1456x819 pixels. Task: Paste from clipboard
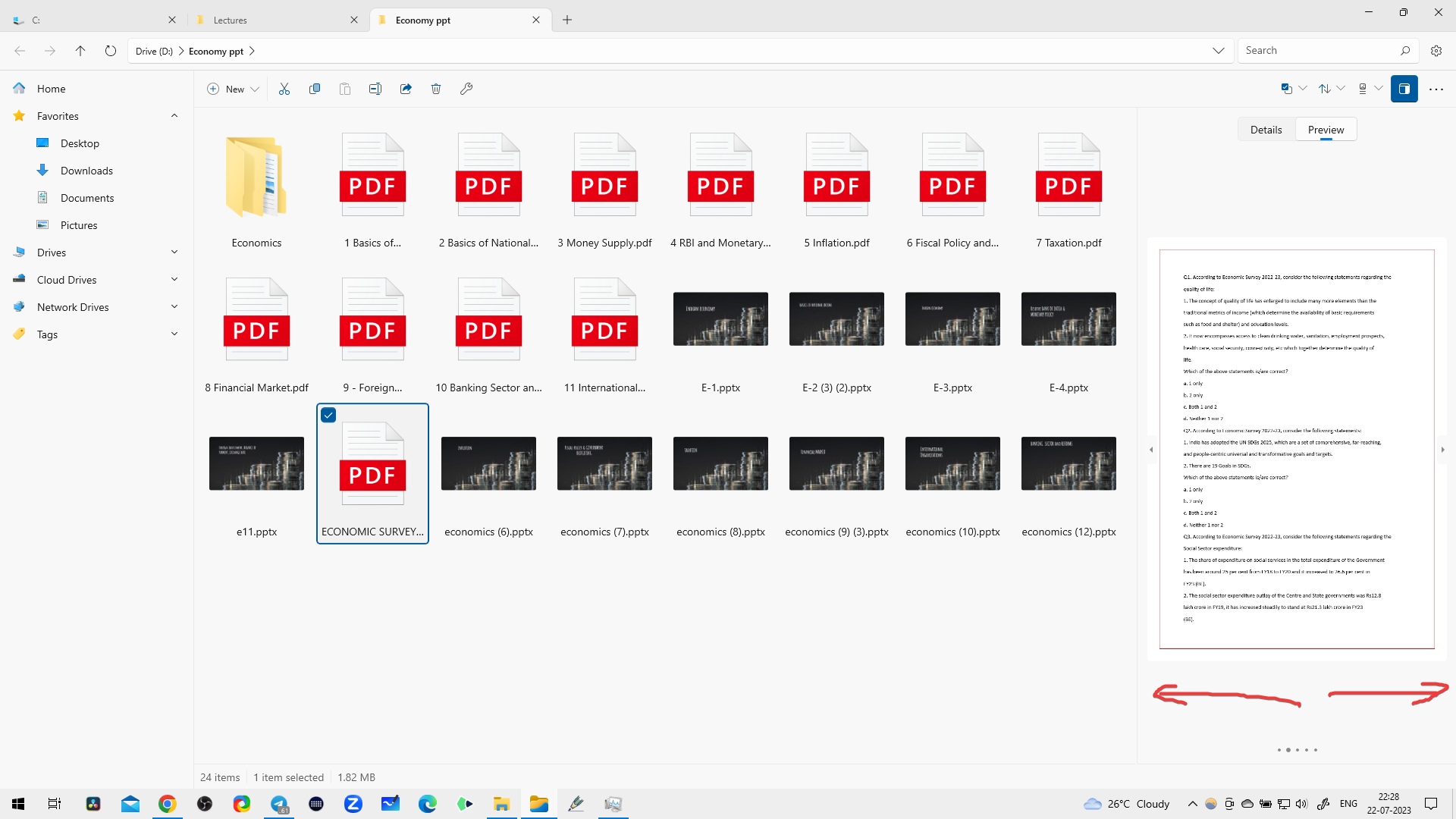click(x=345, y=89)
